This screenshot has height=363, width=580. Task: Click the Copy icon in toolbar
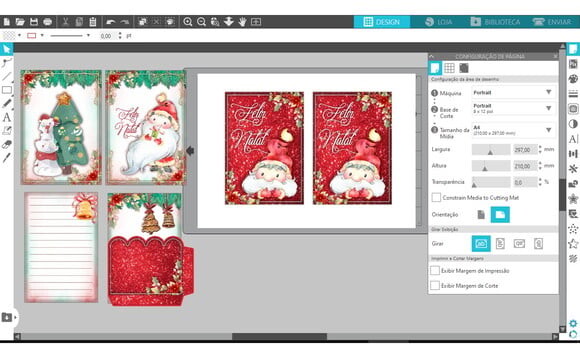pyautogui.click(x=79, y=22)
